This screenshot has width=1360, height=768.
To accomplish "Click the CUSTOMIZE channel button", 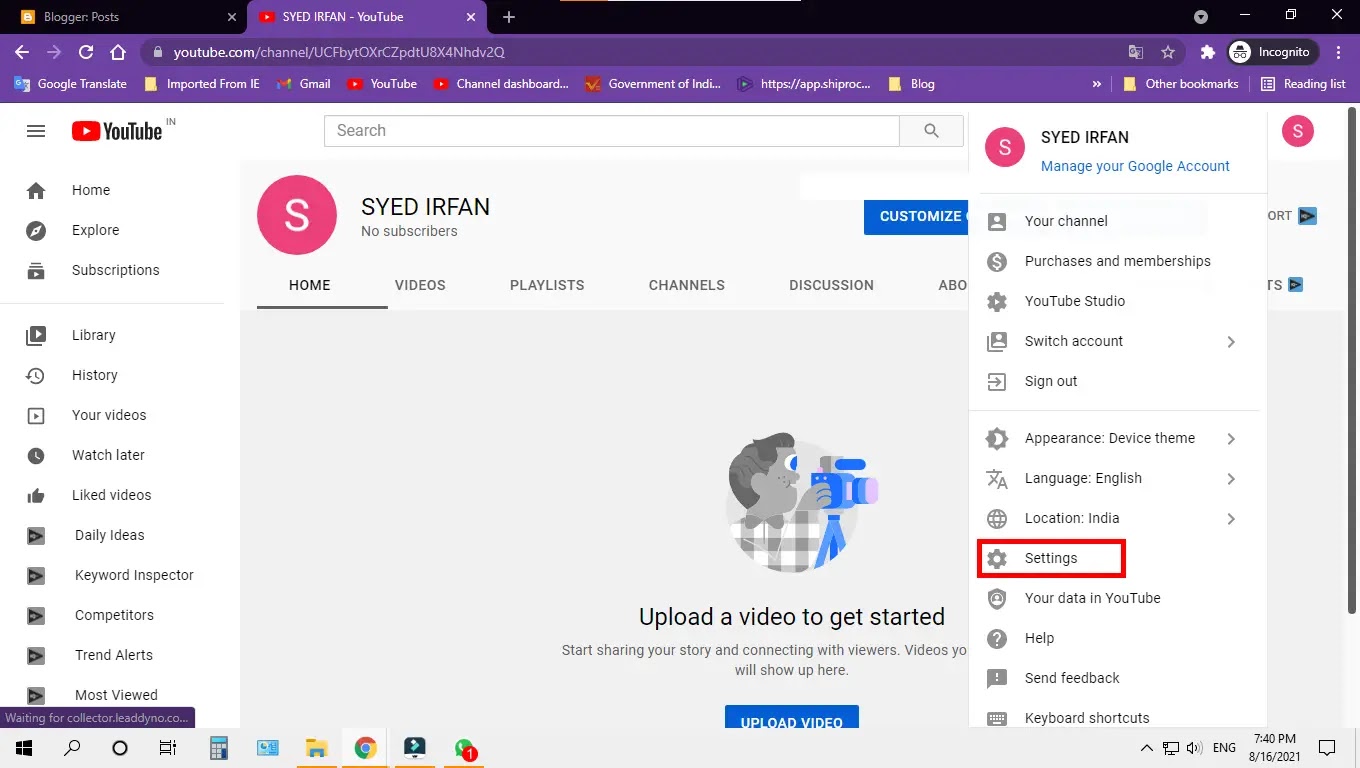I will [916, 216].
